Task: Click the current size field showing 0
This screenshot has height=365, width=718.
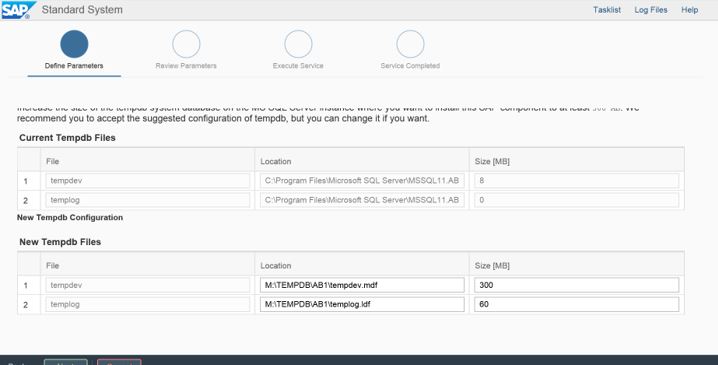Action: (x=577, y=200)
